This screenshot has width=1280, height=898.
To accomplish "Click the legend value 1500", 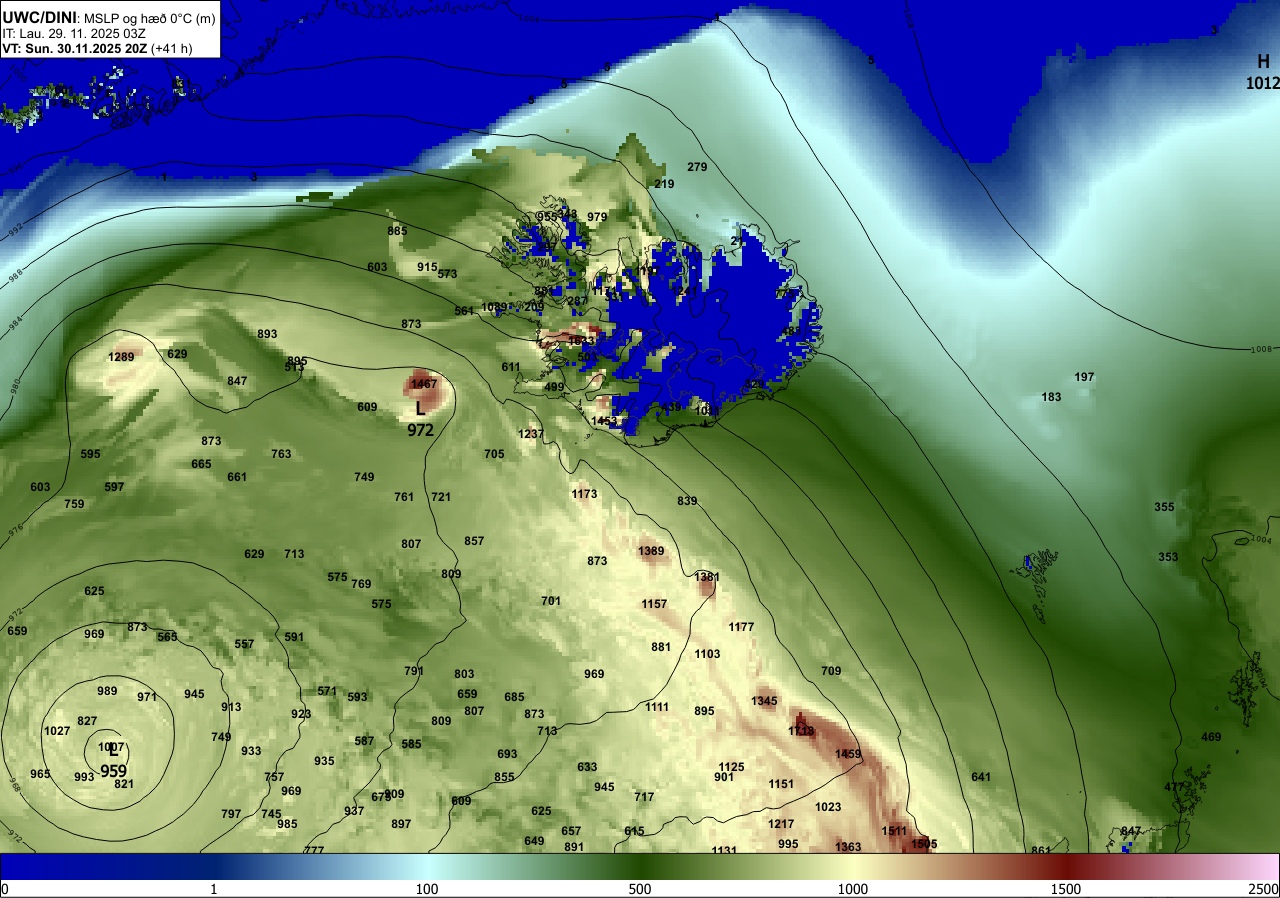I will [x=1065, y=889].
